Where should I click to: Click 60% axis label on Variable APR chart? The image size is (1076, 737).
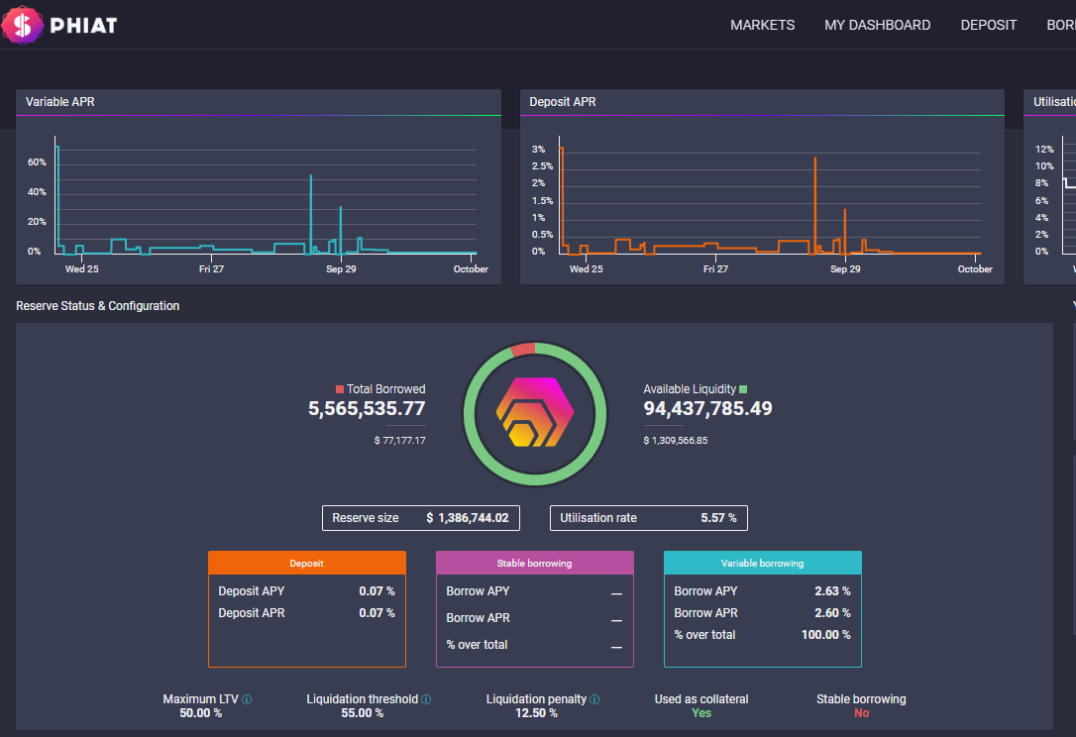37,163
